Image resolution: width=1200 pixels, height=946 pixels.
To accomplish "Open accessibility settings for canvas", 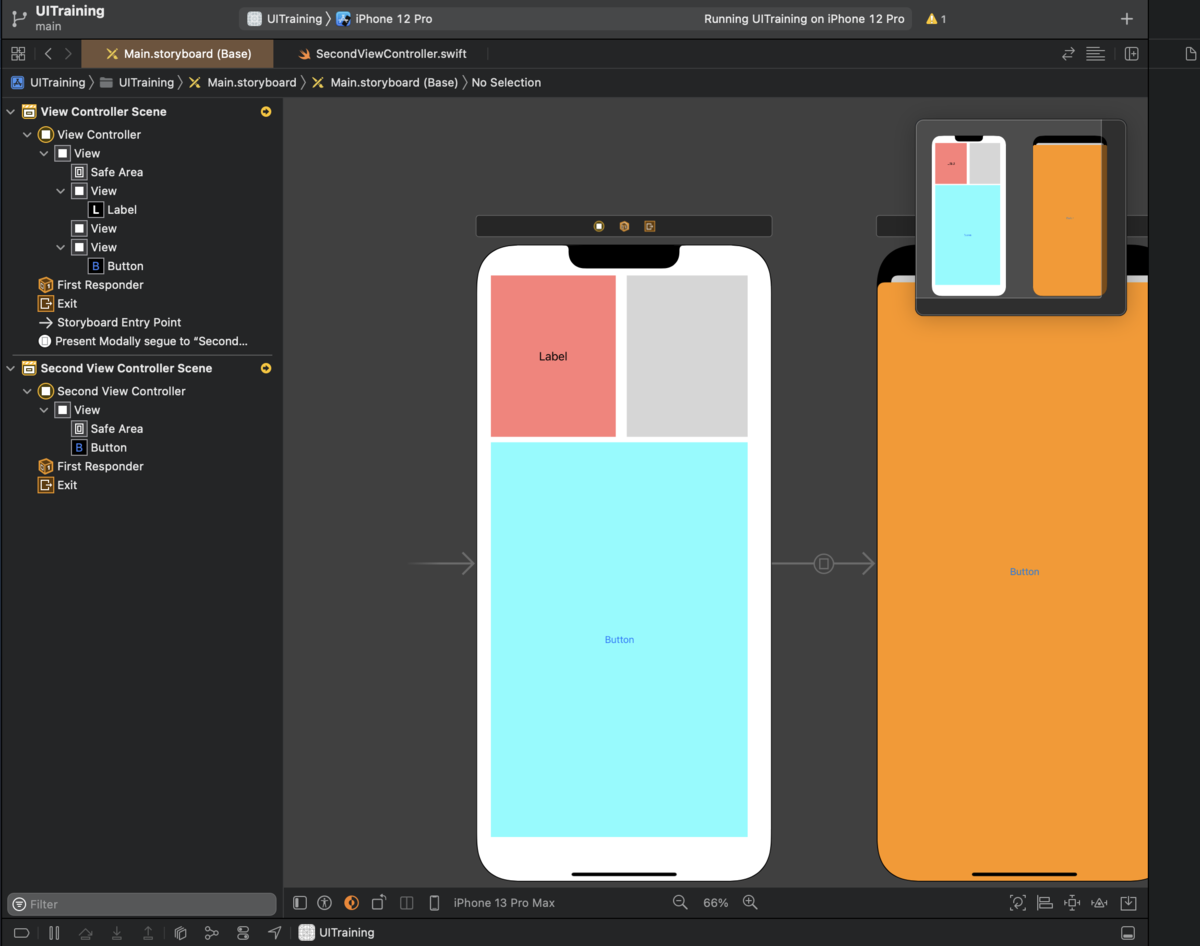I will [x=324, y=903].
